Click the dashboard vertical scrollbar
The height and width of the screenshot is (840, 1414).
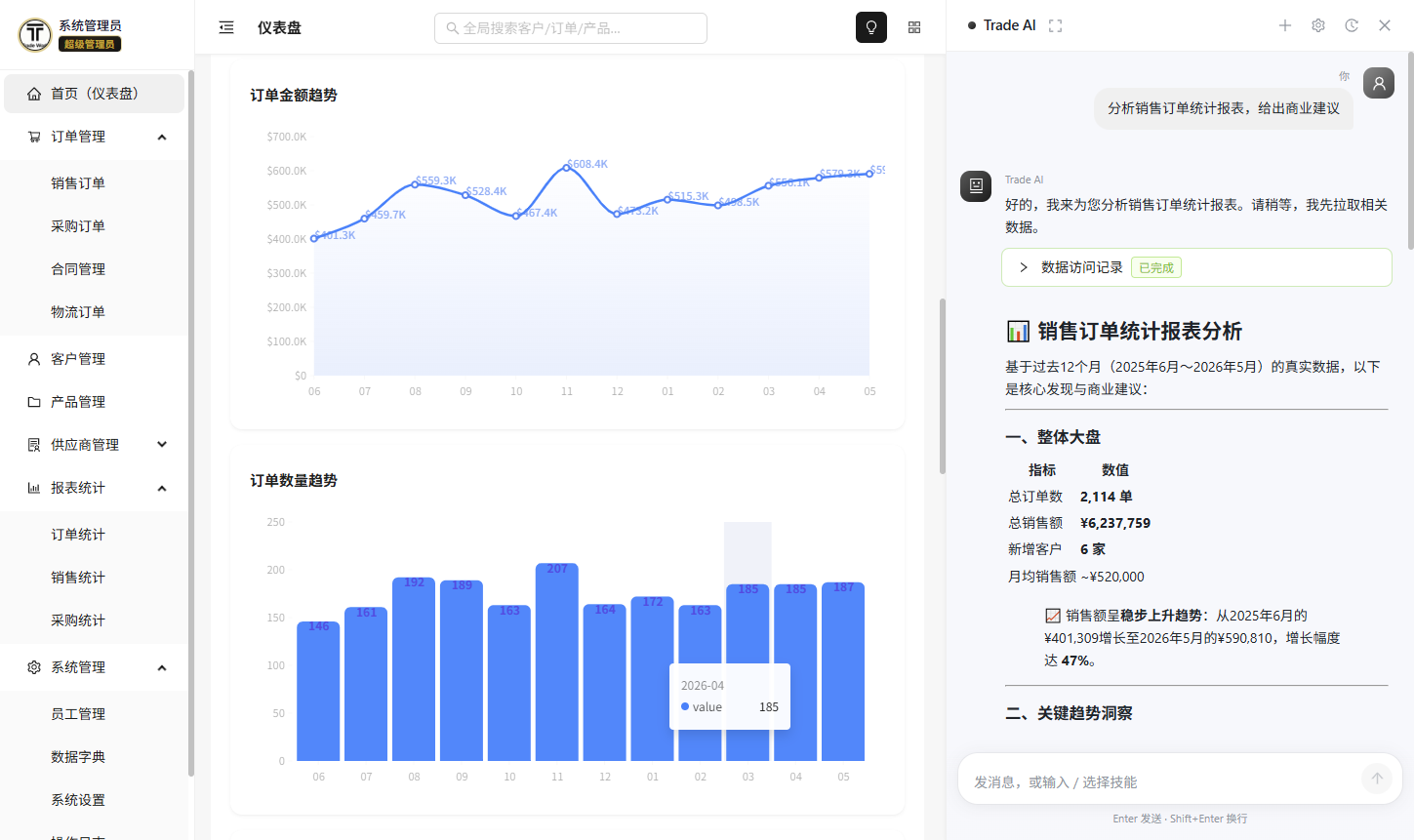pos(943,386)
